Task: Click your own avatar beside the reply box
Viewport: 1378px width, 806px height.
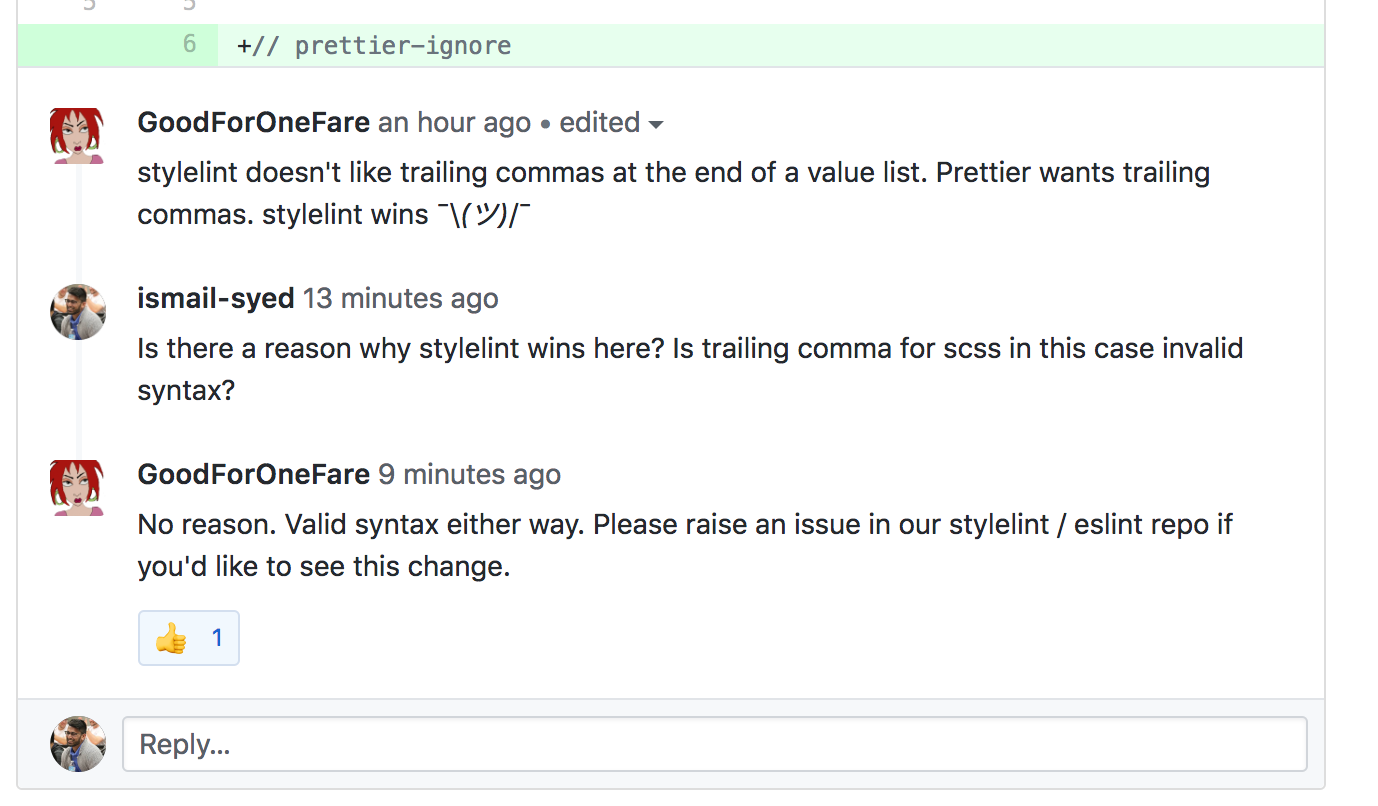Action: [77, 743]
